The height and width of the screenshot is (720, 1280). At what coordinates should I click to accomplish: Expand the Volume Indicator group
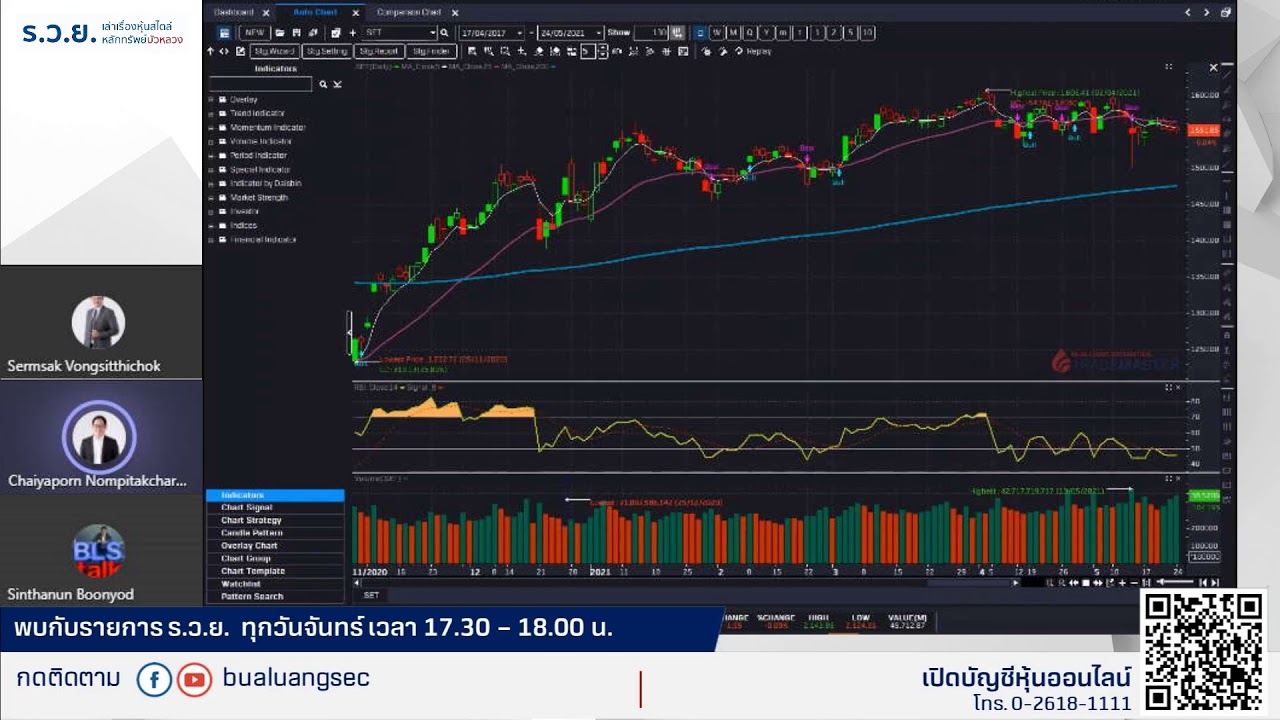[211, 142]
